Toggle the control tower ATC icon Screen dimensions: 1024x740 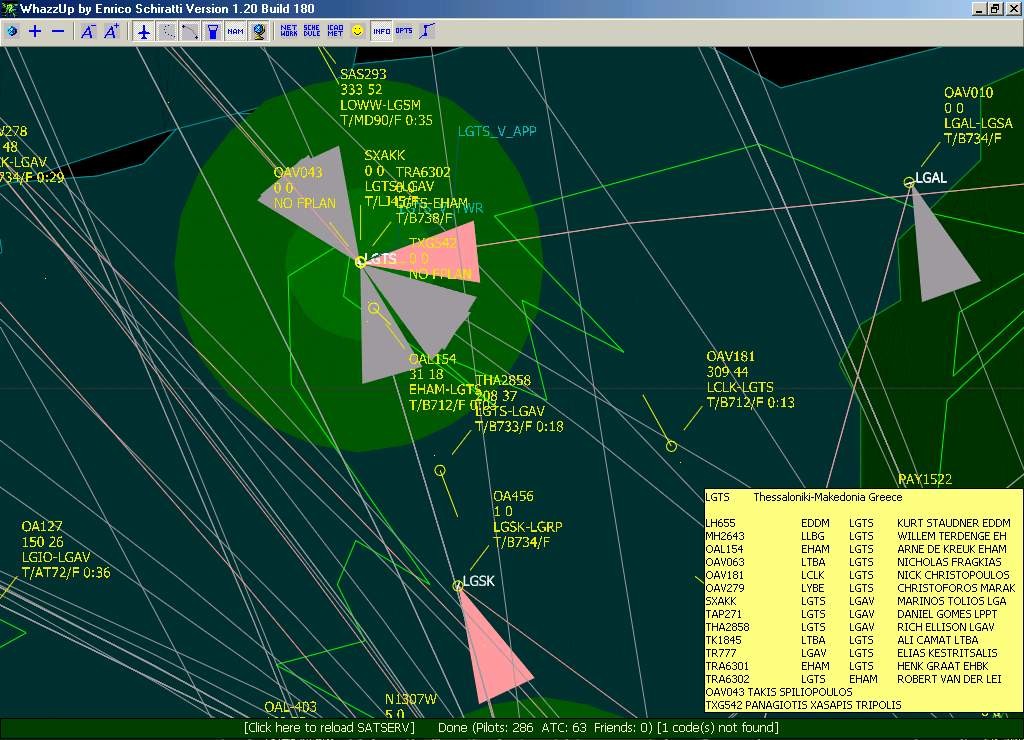click(213, 31)
